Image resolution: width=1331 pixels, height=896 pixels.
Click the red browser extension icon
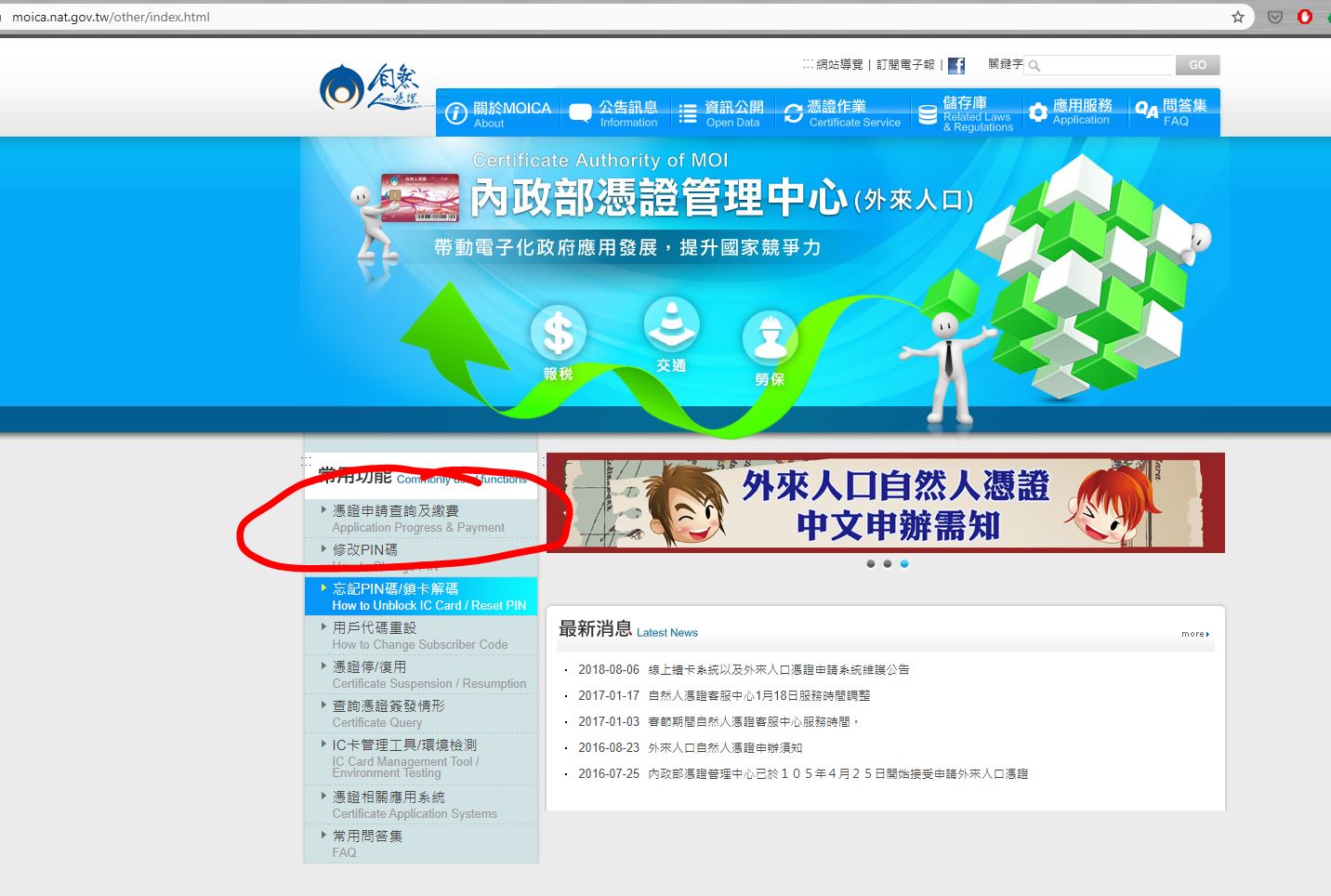(1305, 17)
